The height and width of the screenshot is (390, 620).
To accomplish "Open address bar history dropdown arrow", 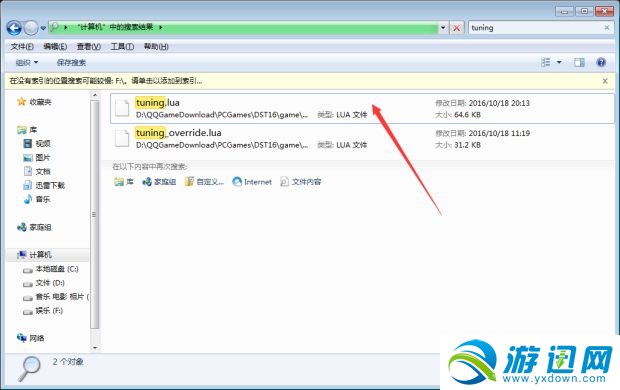I will (443, 28).
